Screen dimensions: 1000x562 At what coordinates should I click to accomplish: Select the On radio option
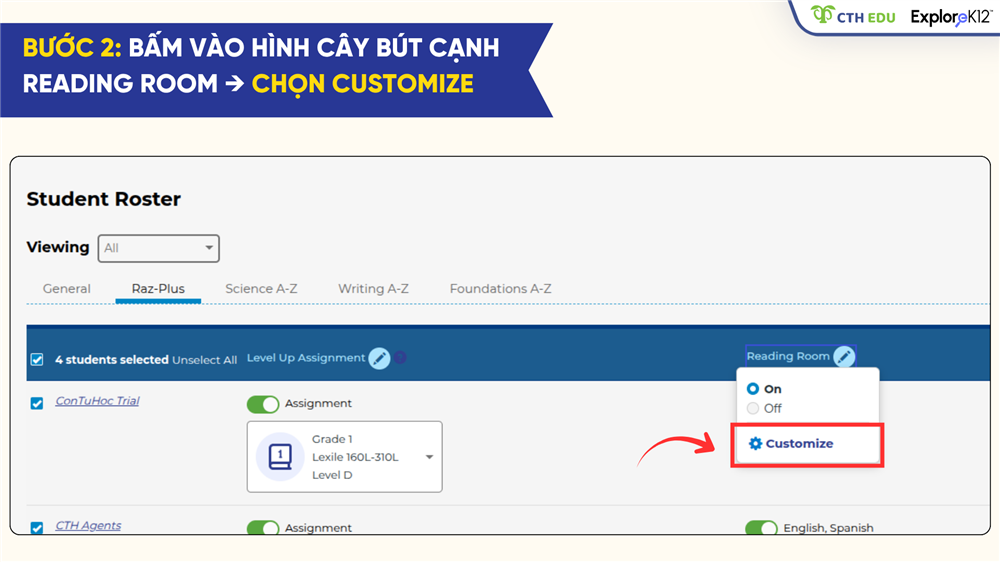[753, 388]
